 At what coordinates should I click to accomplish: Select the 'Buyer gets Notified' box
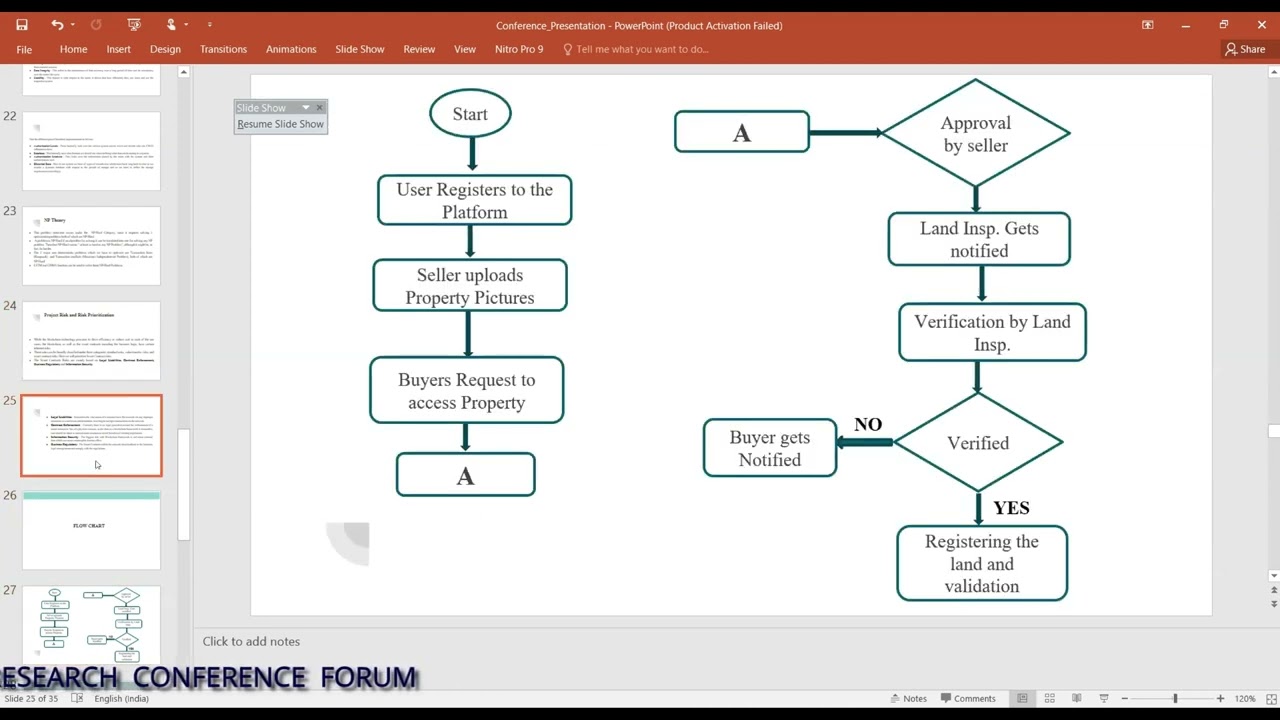[770, 448]
